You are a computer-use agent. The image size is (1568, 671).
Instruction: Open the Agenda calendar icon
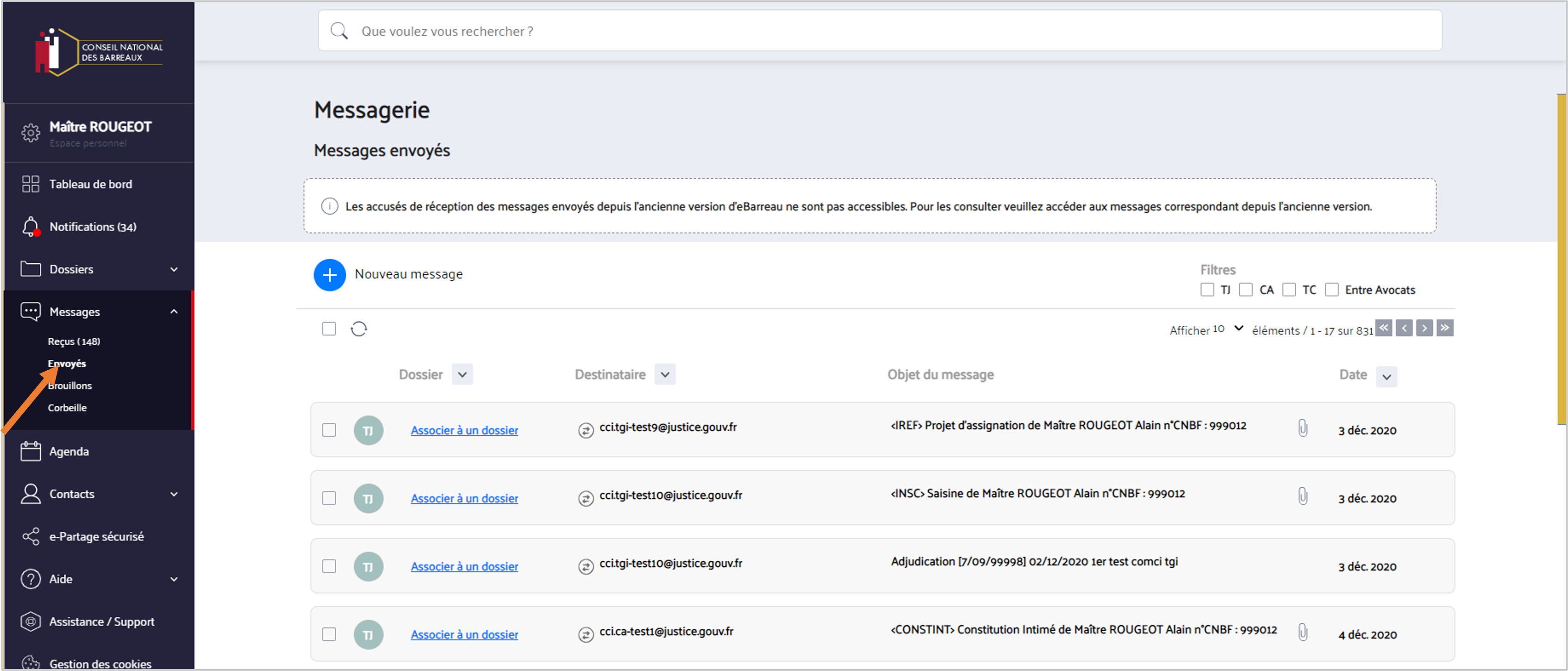point(31,451)
